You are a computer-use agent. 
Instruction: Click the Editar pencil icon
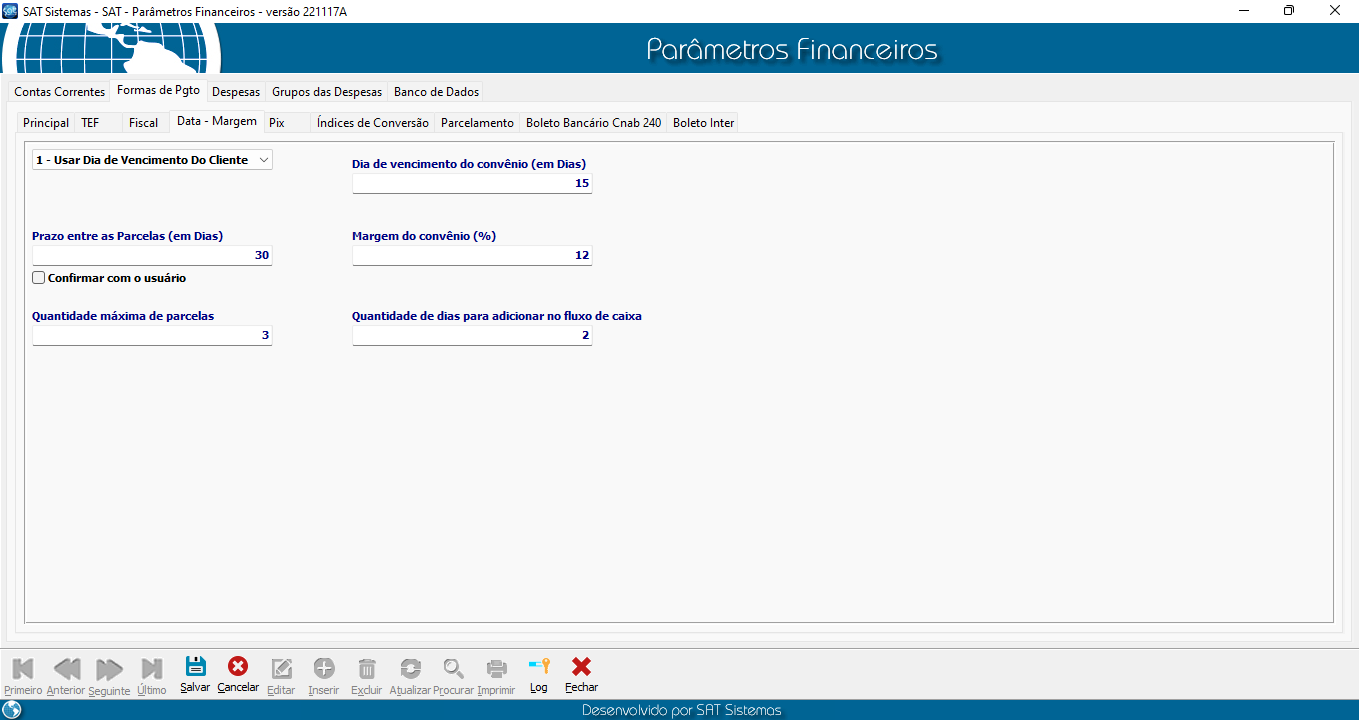pos(281,669)
